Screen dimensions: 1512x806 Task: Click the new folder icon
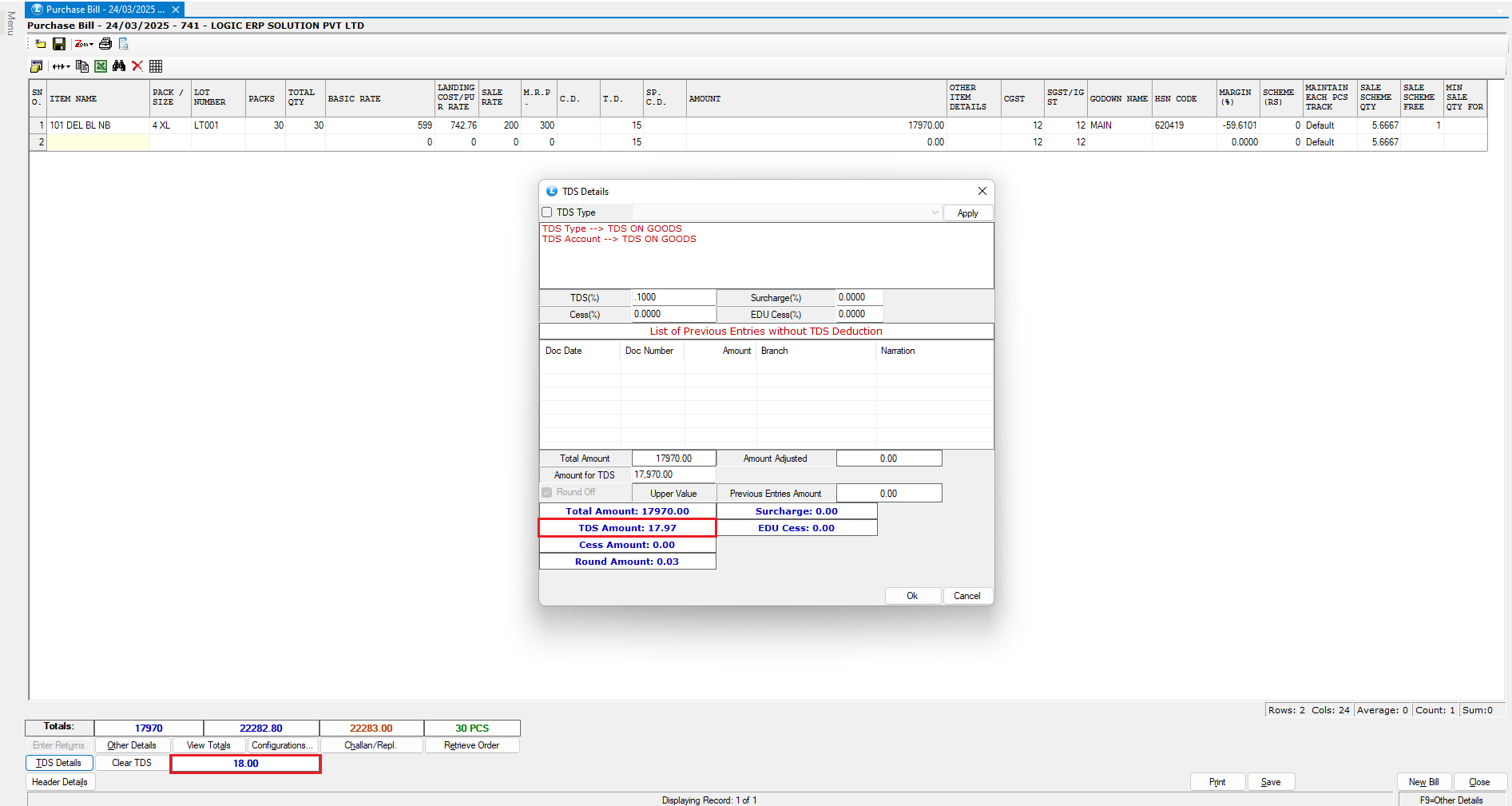pyautogui.click(x=40, y=44)
